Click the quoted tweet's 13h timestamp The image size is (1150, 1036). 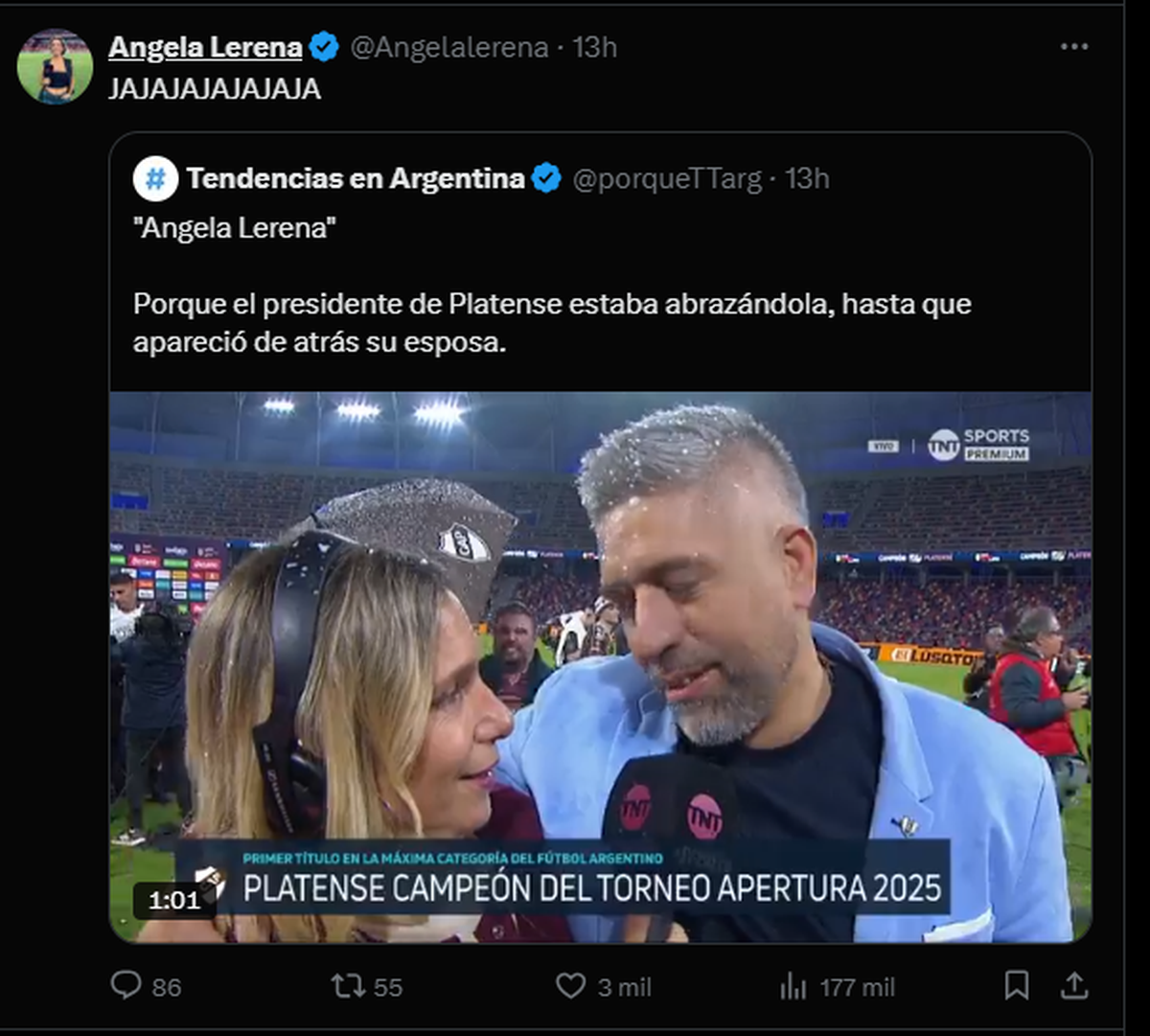click(x=808, y=178)
